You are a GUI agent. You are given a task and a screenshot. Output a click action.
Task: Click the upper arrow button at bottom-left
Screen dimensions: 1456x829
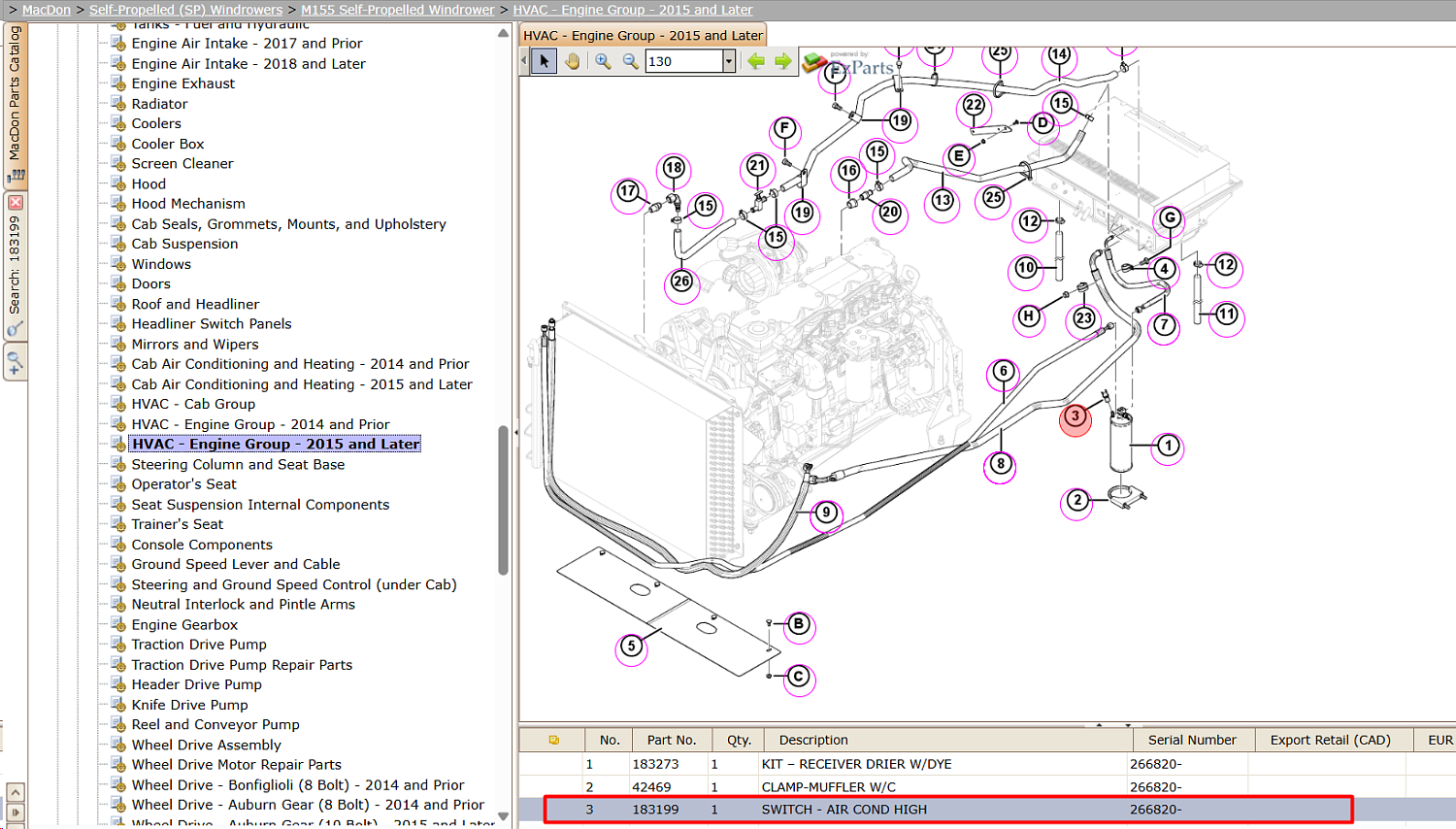pos(16,792)
